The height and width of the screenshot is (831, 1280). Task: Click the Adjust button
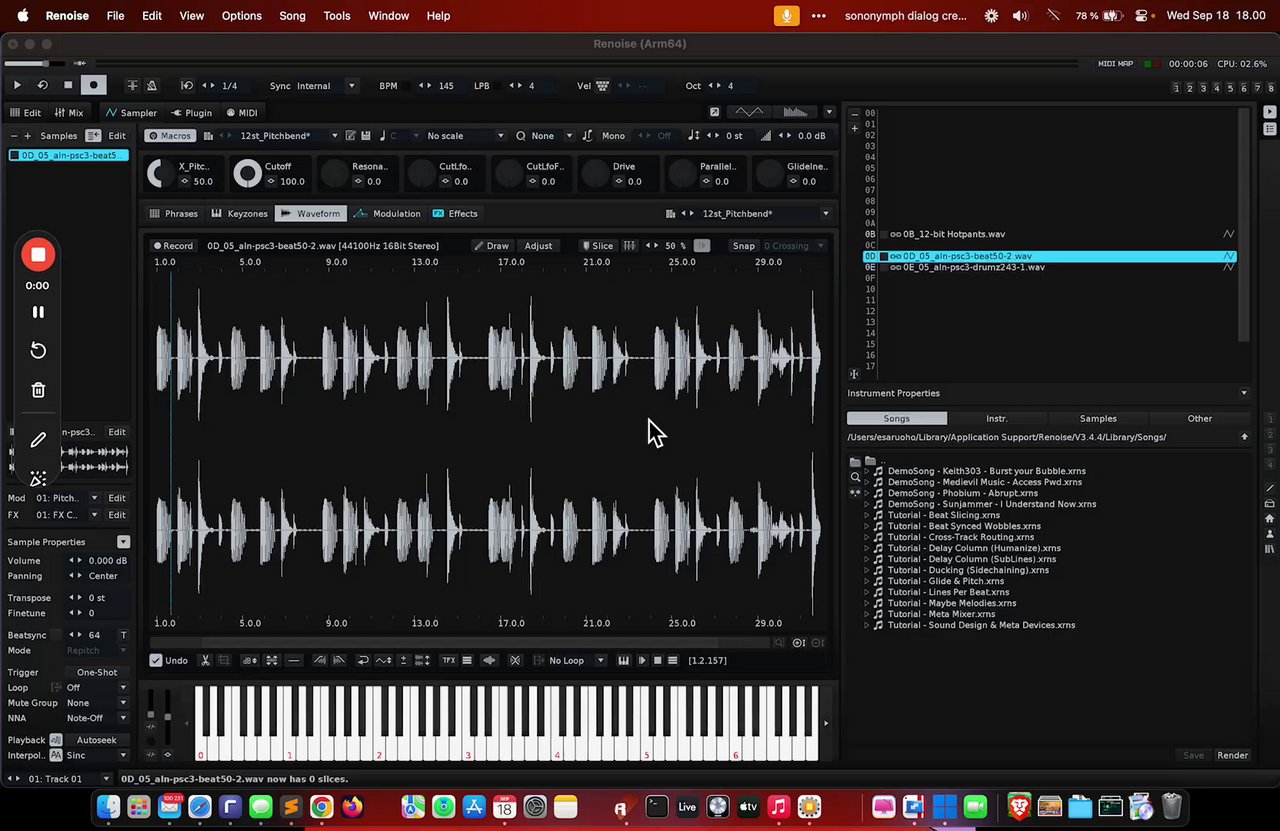[538, 246]
